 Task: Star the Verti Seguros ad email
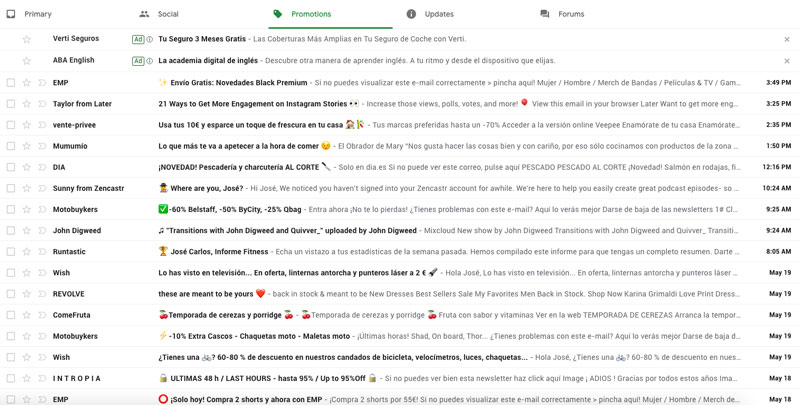point(27,40)
